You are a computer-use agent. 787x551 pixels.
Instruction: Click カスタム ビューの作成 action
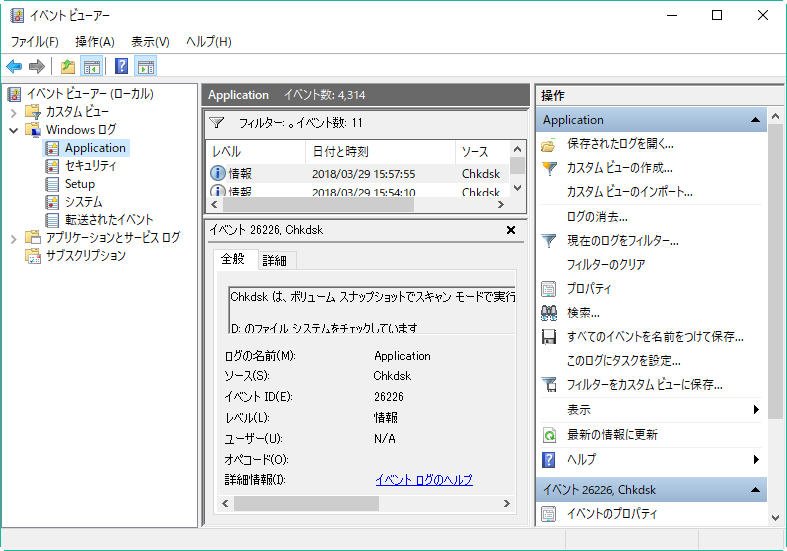[619, 168]
